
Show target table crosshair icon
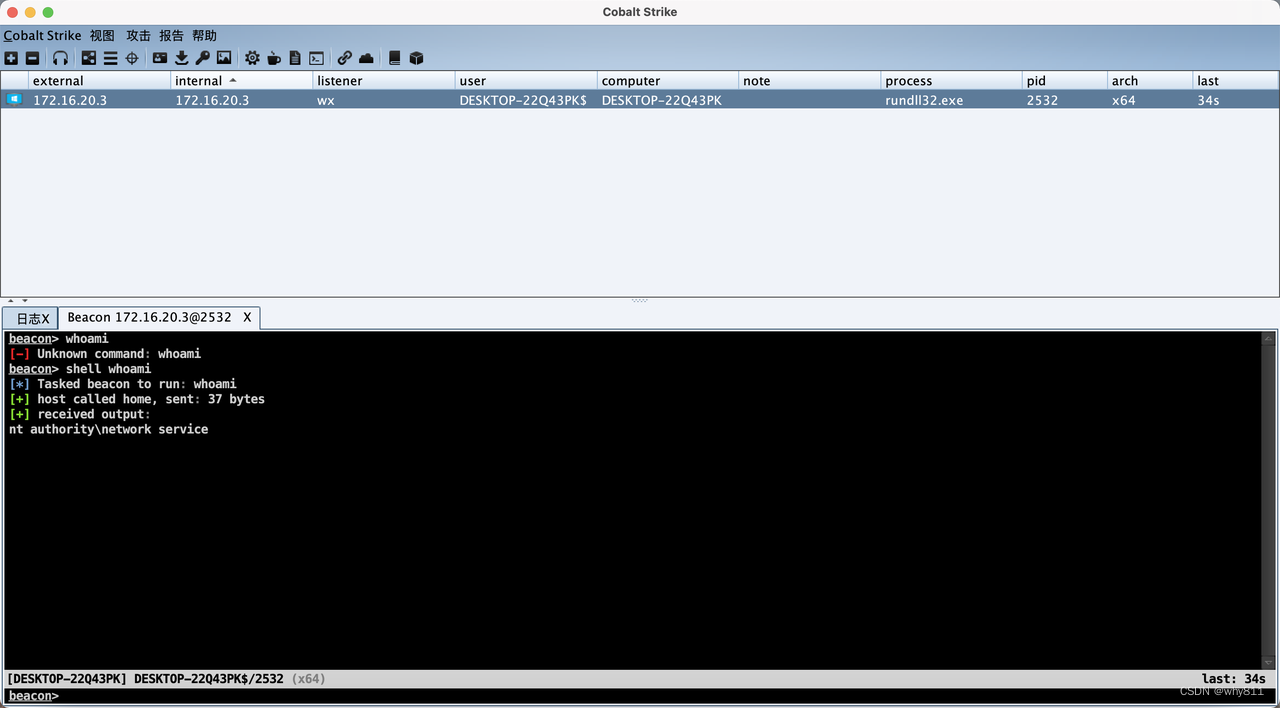[132, 58]
